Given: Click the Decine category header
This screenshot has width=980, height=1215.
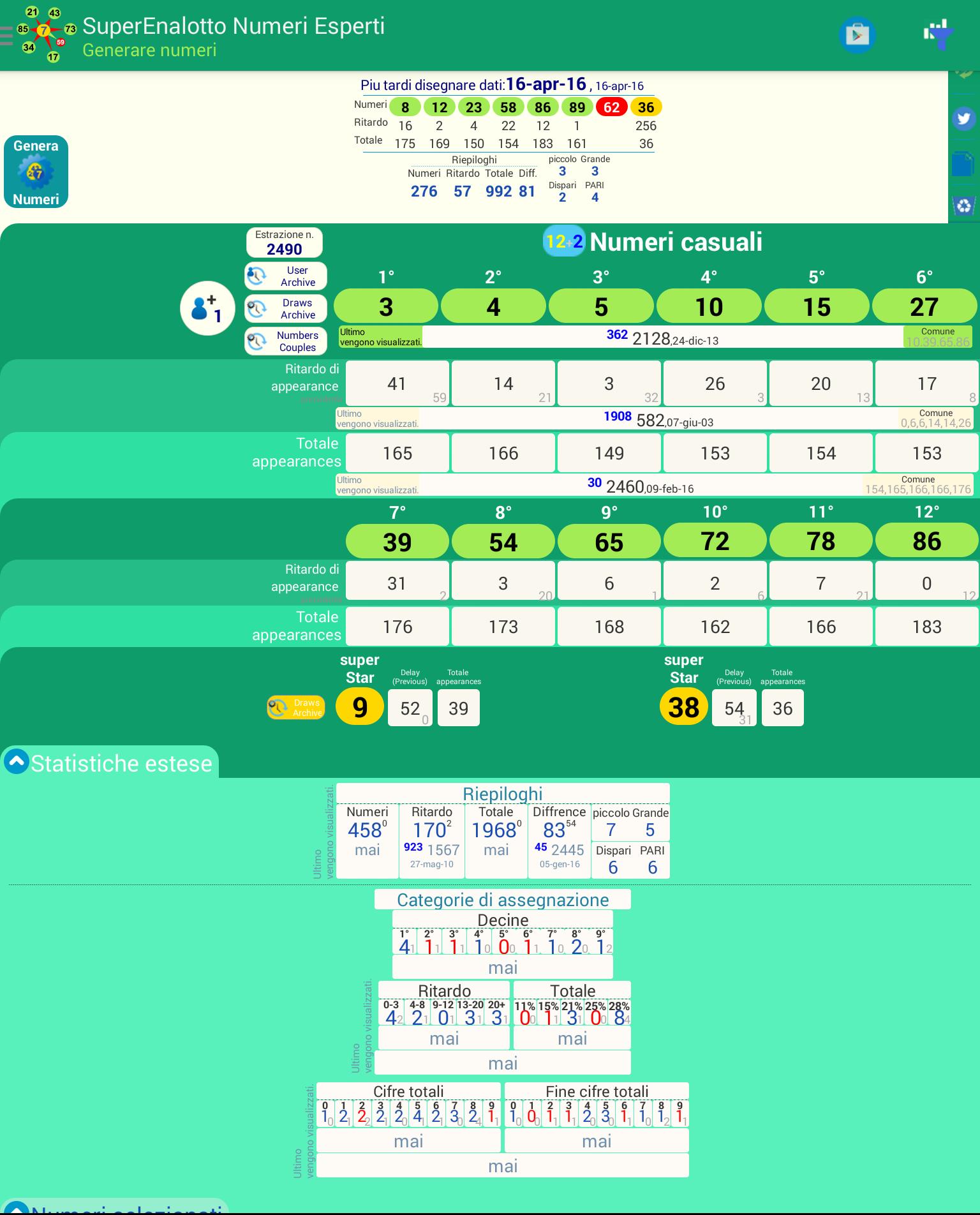Looking at the screenshot, I should point(503,920).
